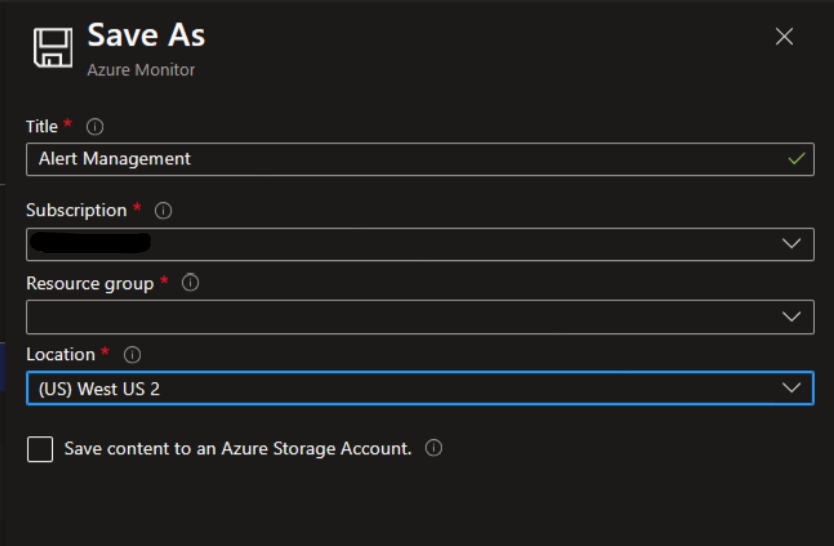
Task: Click the Save content to Azure Storage label
Action: click(238, 449)
